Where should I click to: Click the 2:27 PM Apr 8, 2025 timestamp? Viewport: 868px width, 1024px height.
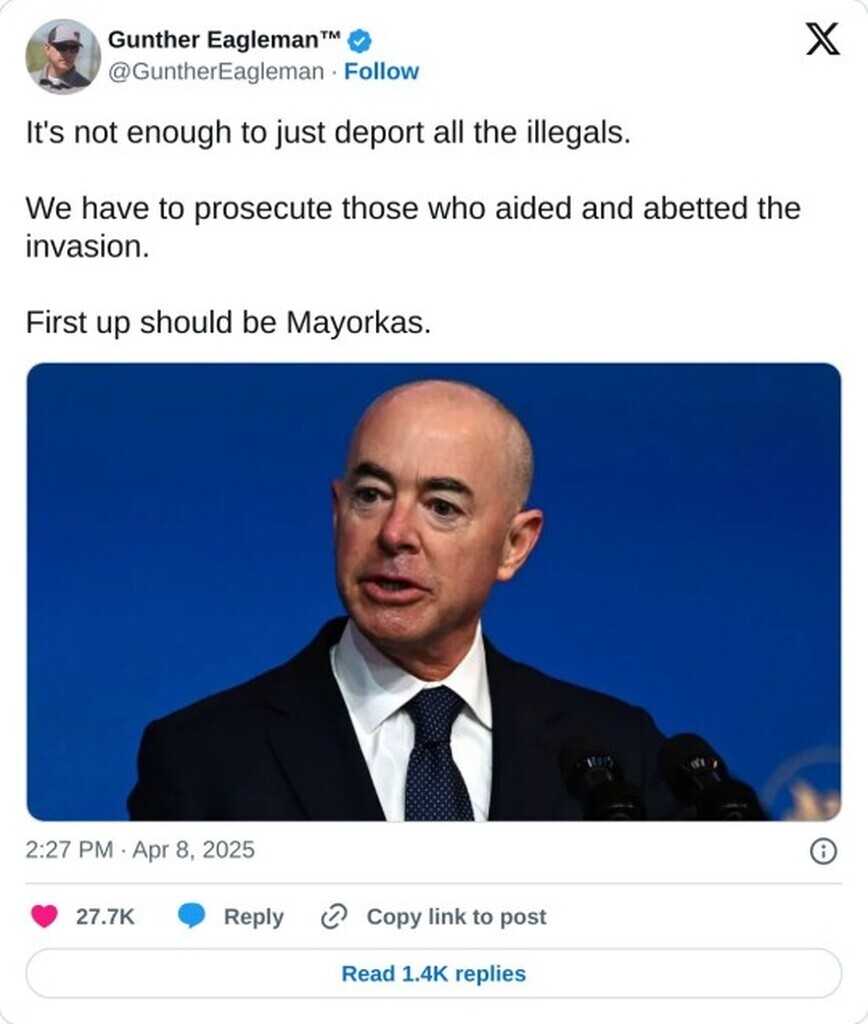140,850
